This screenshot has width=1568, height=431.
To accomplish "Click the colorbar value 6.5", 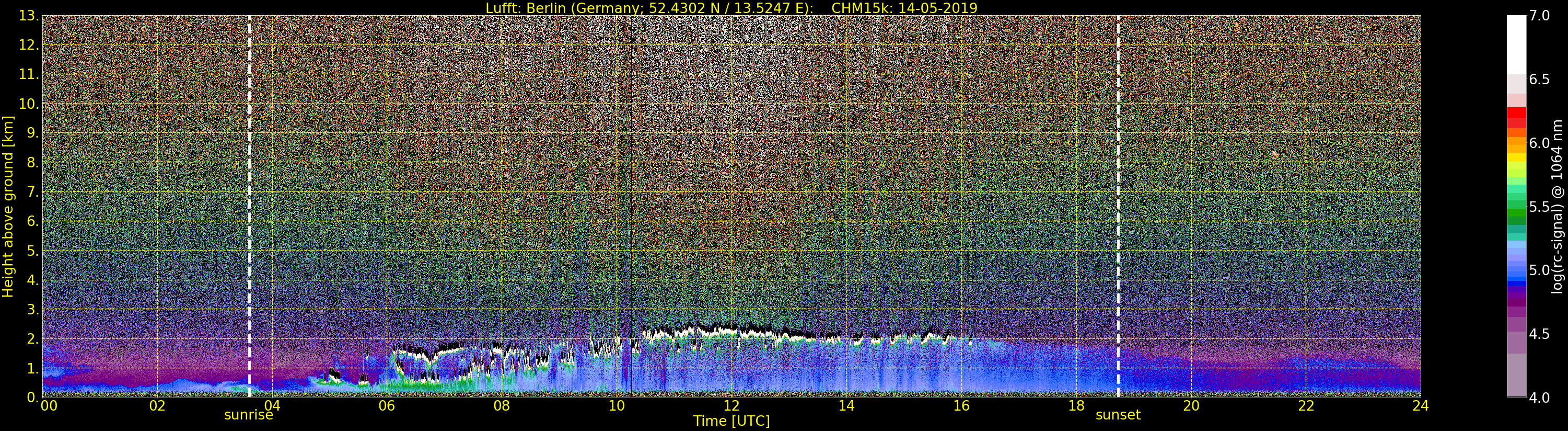I will point(1539,80).
